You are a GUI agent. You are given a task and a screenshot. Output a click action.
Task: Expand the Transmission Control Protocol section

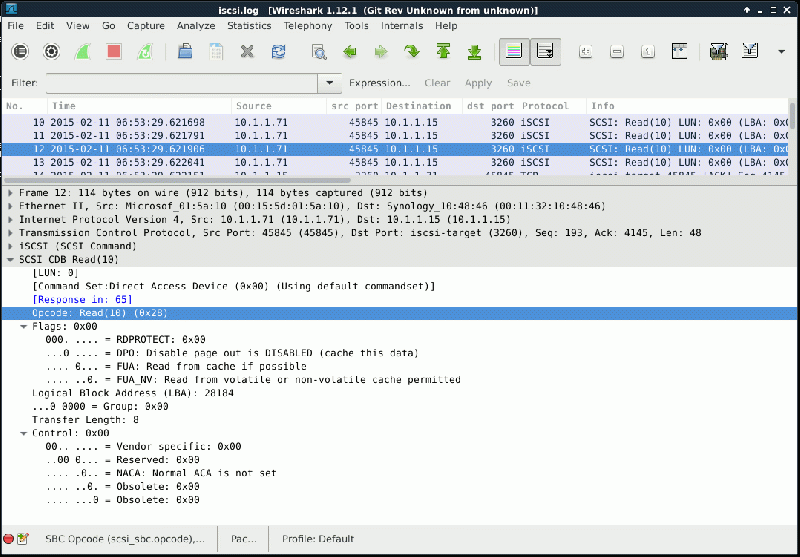(x=10, y=233)
